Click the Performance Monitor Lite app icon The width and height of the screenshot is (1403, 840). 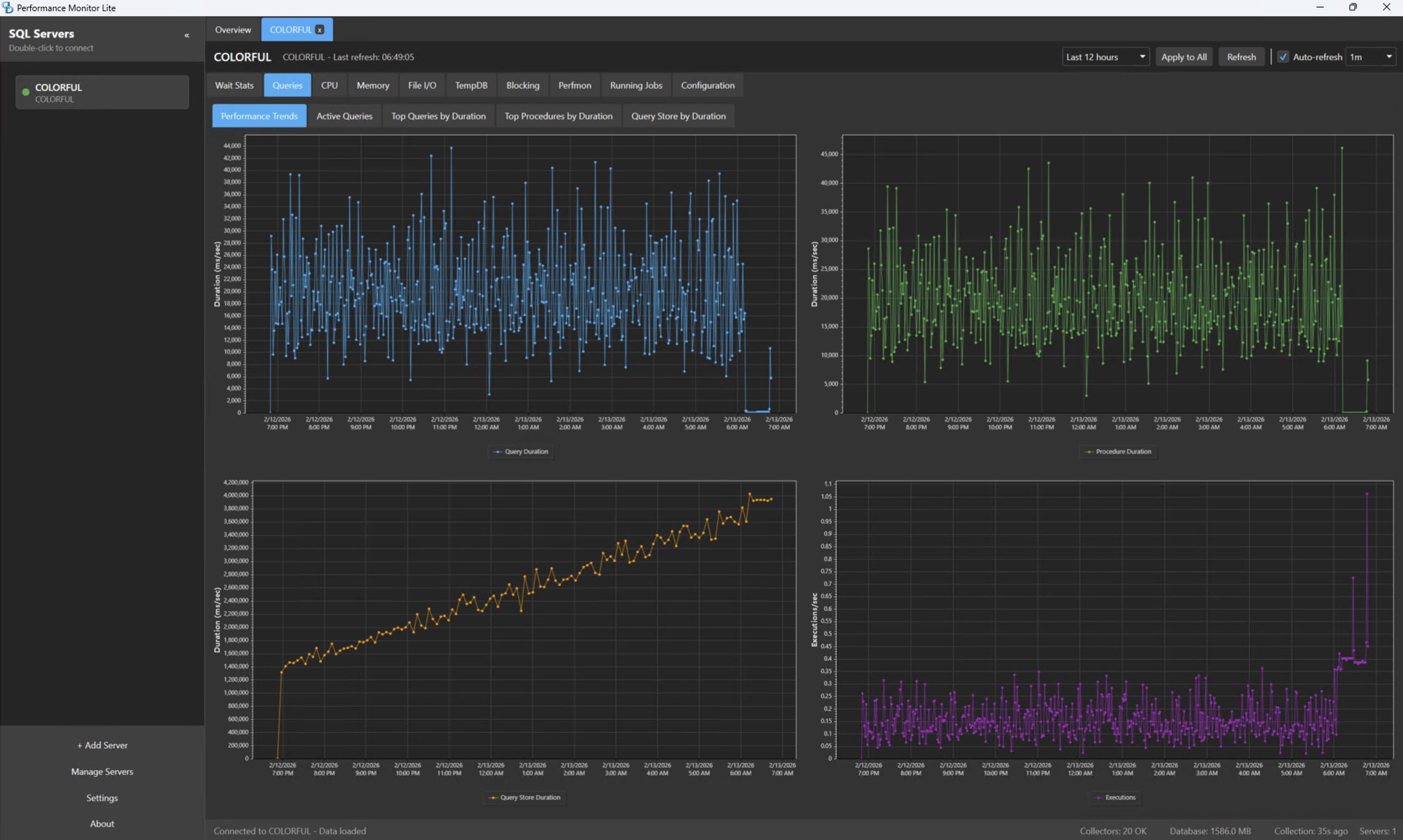pyautogui.click(x=7, y=7)
